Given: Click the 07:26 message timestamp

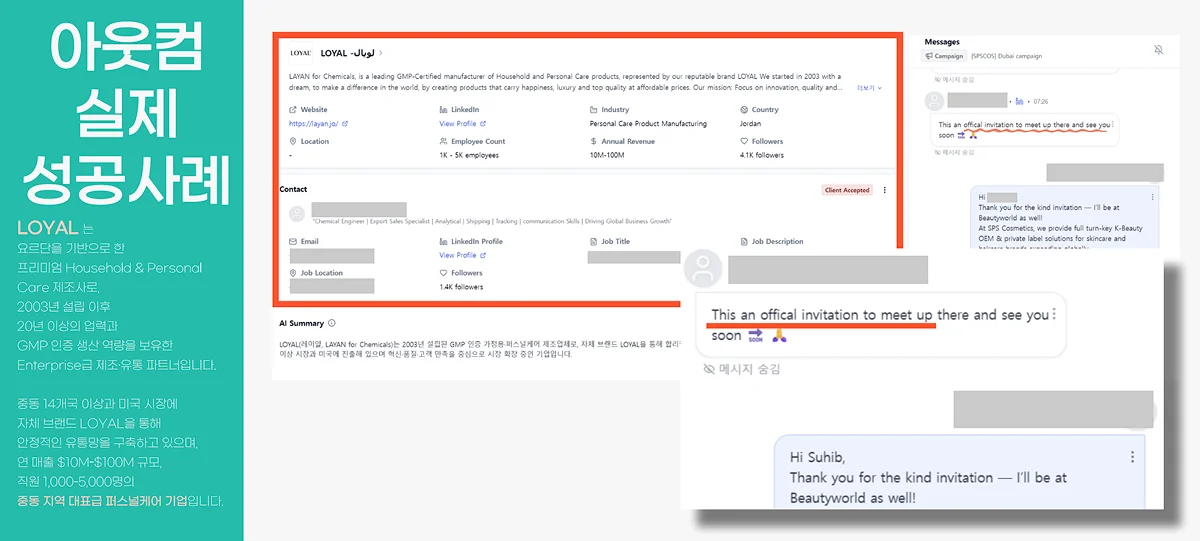Looking at the screenshot, I should tap(1041, 101).
